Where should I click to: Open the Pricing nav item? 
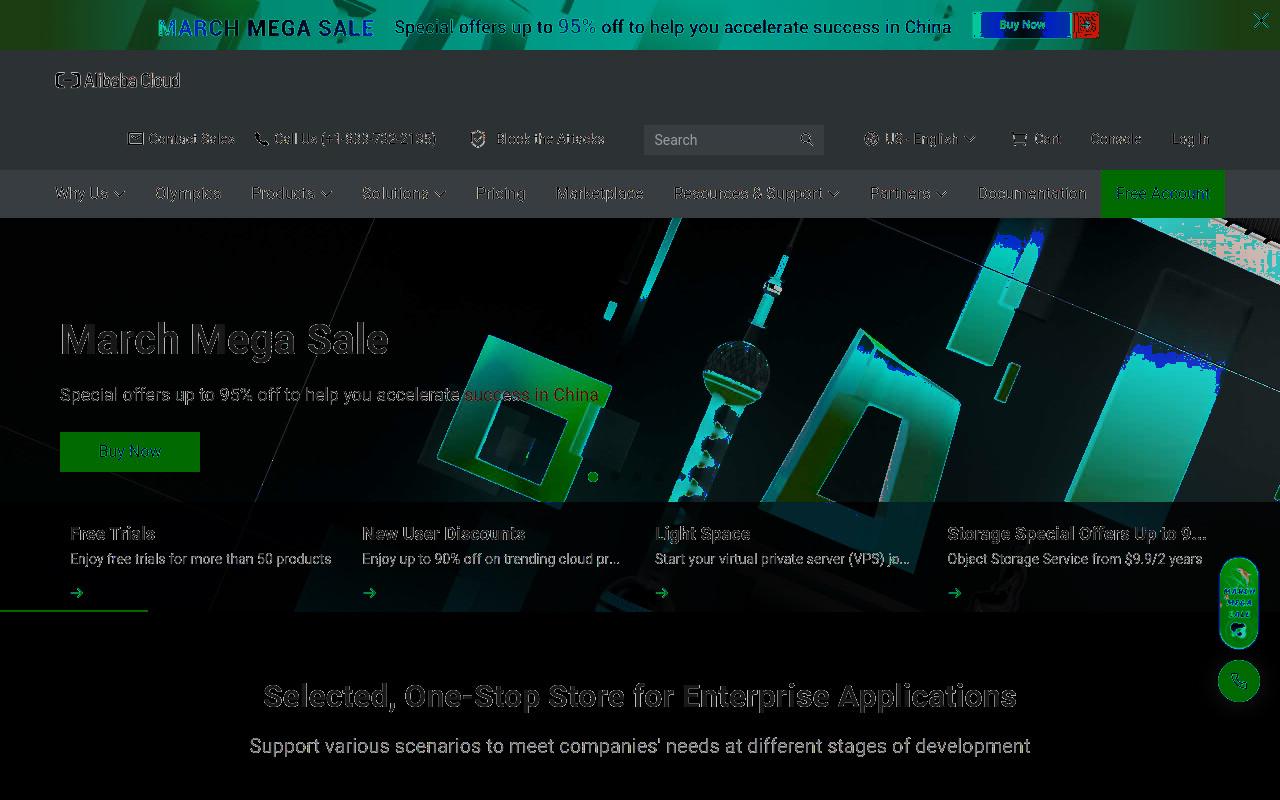point(500,193)
